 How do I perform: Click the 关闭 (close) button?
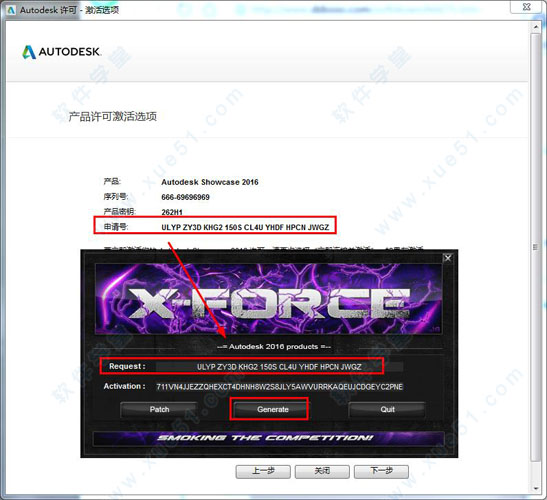coord(322,471)
